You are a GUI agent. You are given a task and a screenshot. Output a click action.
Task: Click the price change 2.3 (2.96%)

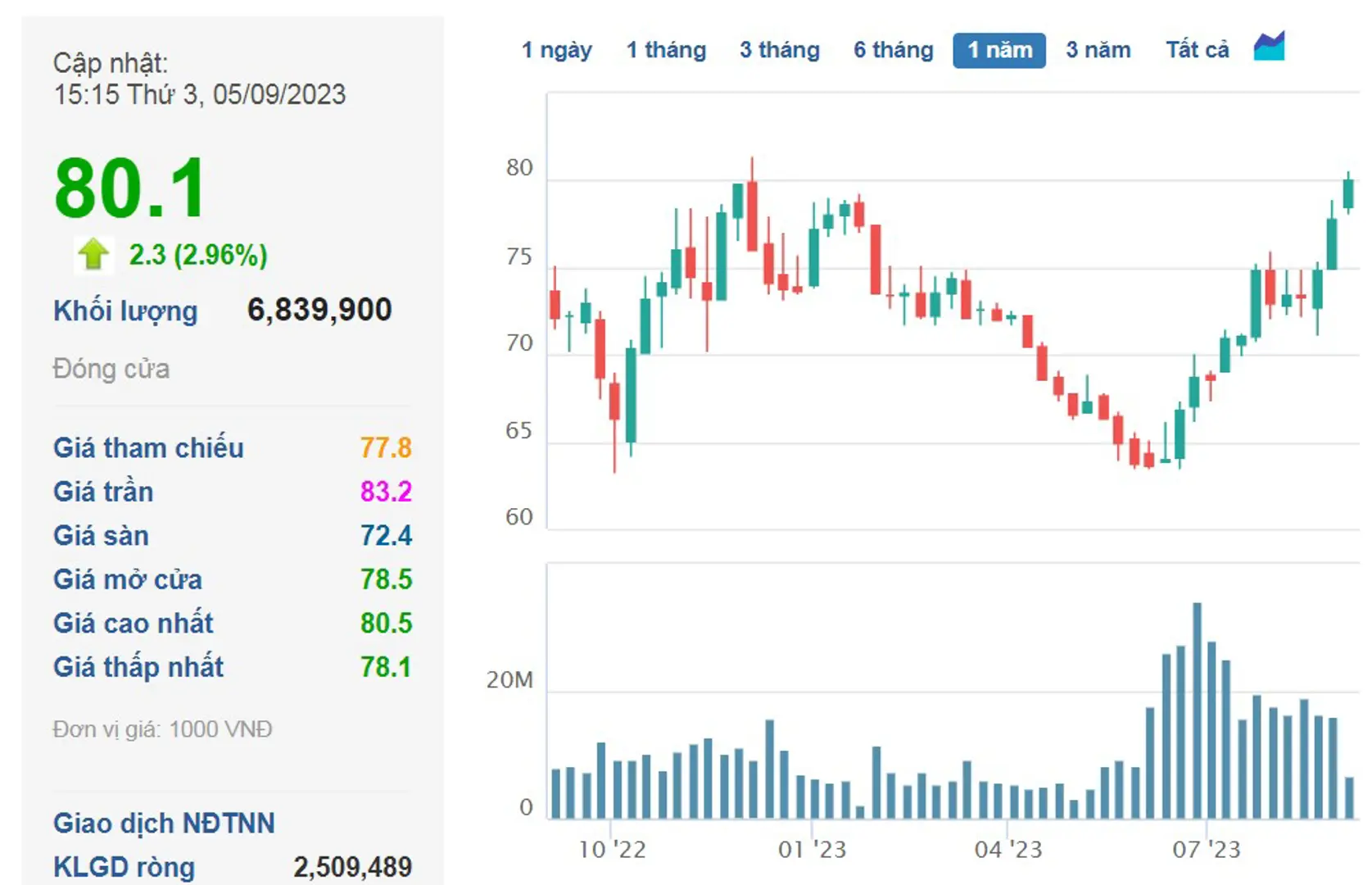click(198, 255)
